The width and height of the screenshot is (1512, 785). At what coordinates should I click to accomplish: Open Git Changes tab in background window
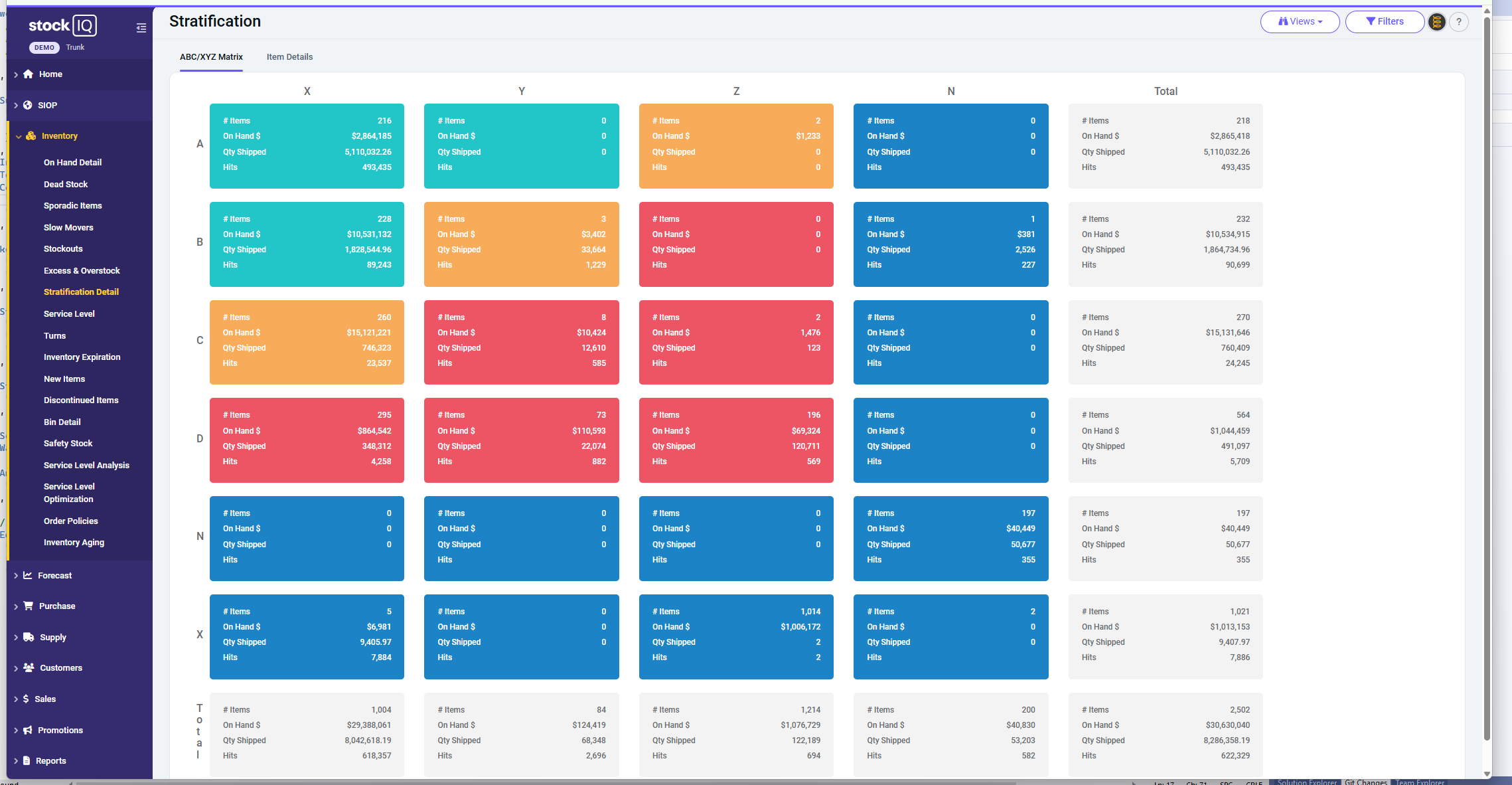pos(1366,782)
